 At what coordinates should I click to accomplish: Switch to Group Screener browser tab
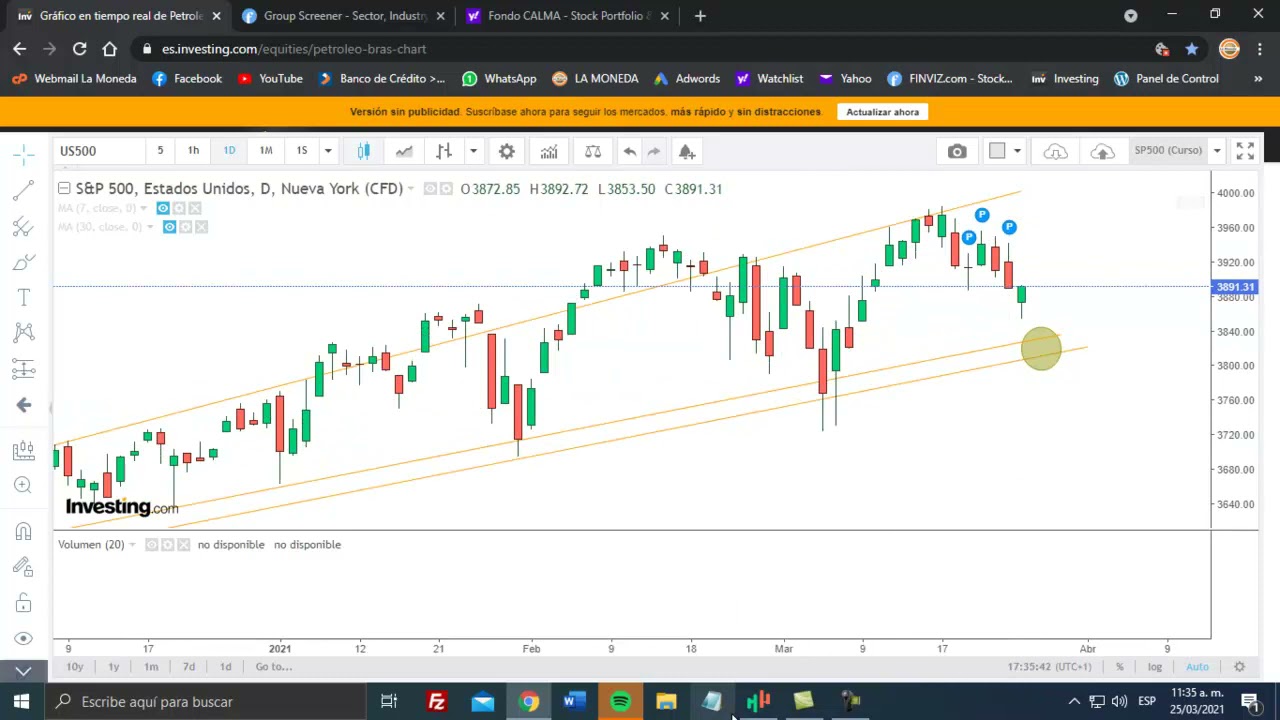point(344,16)
